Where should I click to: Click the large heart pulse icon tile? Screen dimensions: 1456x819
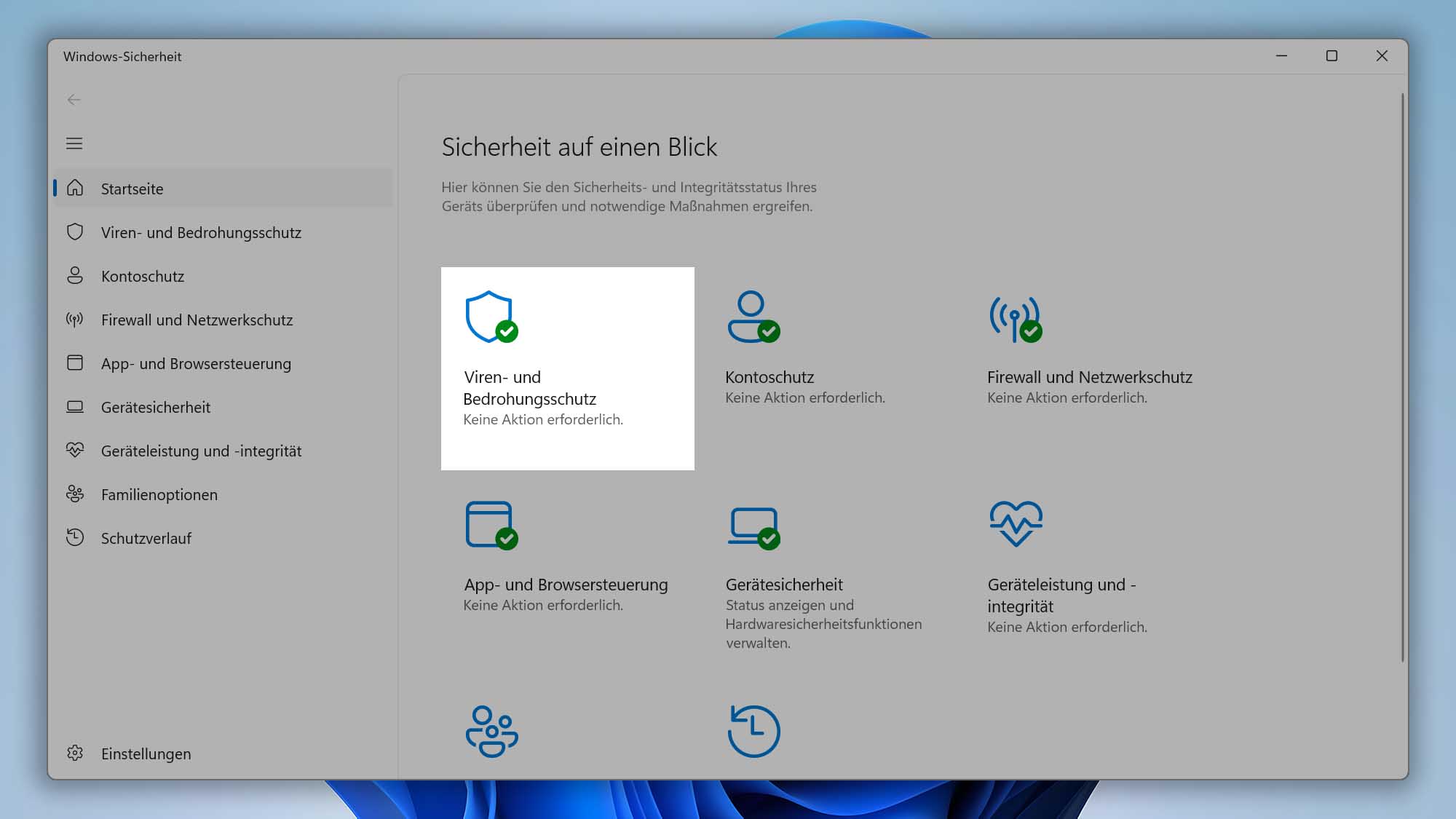tap(1016, 523)
